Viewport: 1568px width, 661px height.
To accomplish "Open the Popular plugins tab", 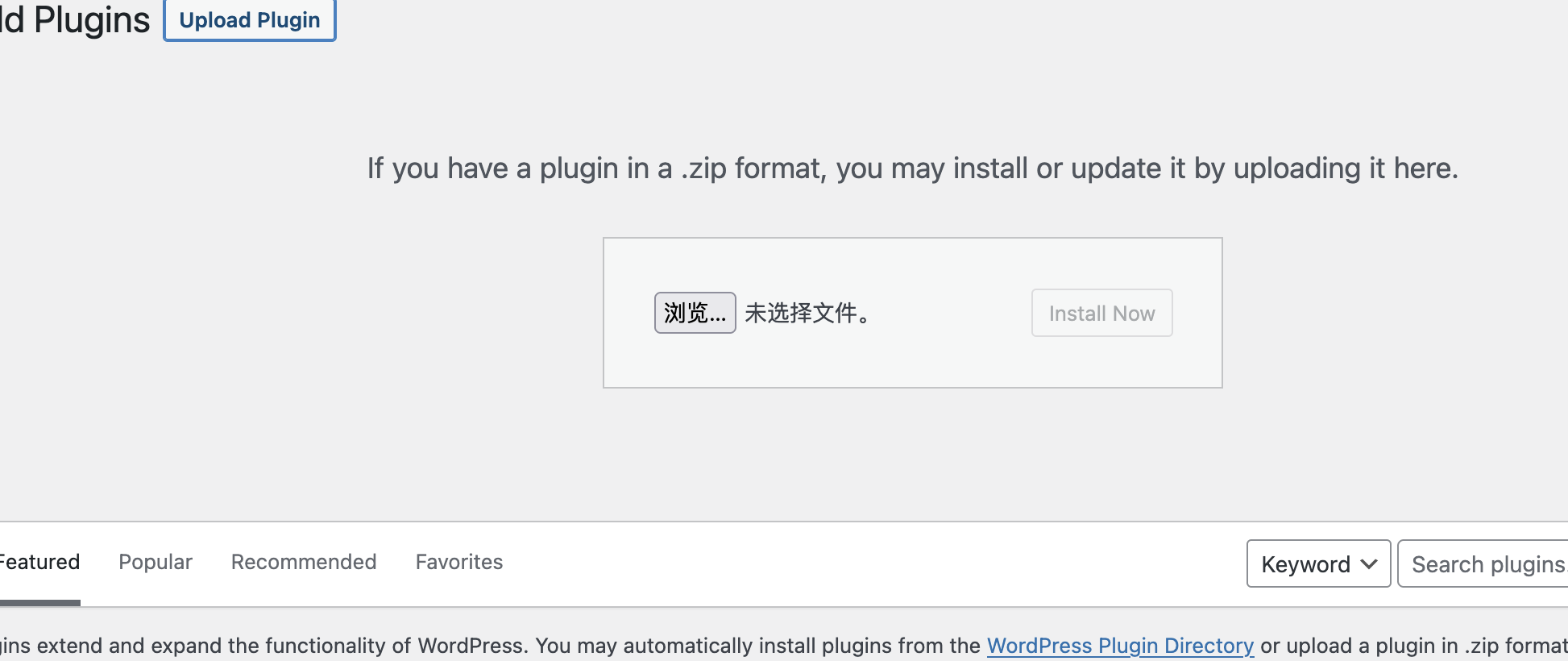I will tap(156, 562).
